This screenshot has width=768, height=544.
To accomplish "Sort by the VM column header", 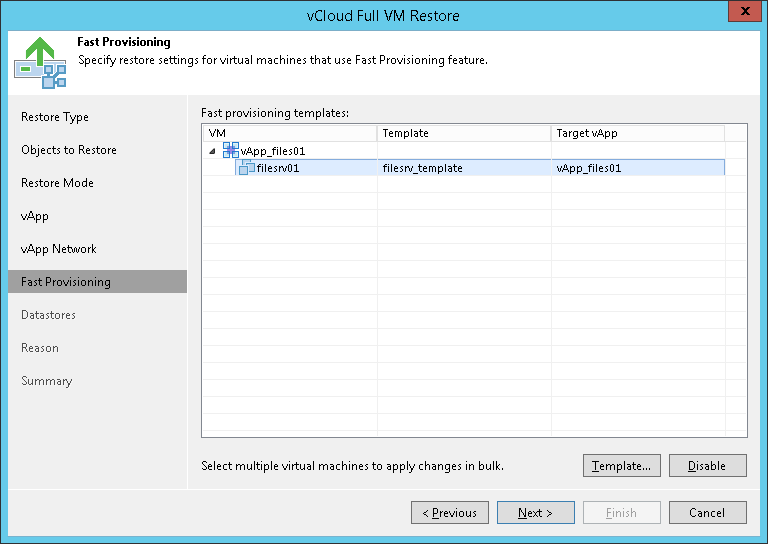I will [290, 133].
